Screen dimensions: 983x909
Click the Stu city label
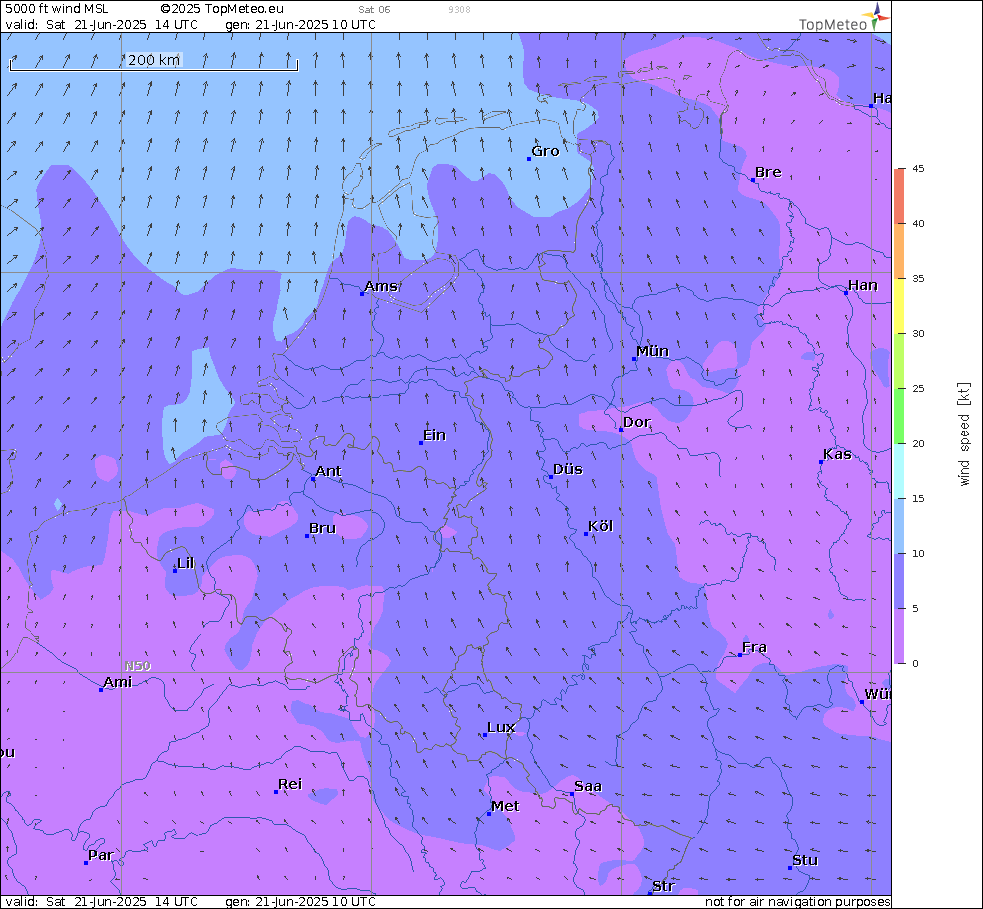coord(805,860)
